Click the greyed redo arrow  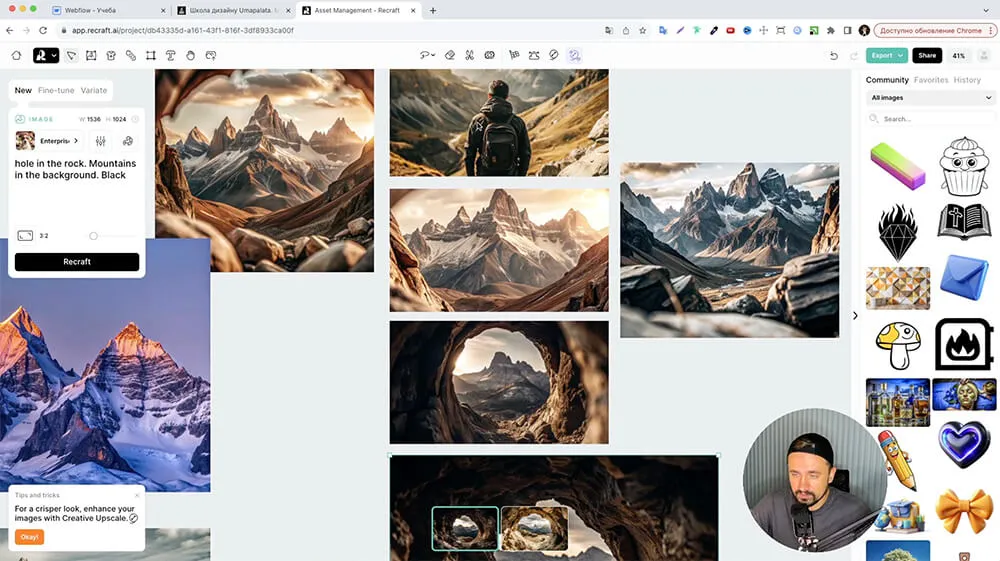click(x=853, y=55)
